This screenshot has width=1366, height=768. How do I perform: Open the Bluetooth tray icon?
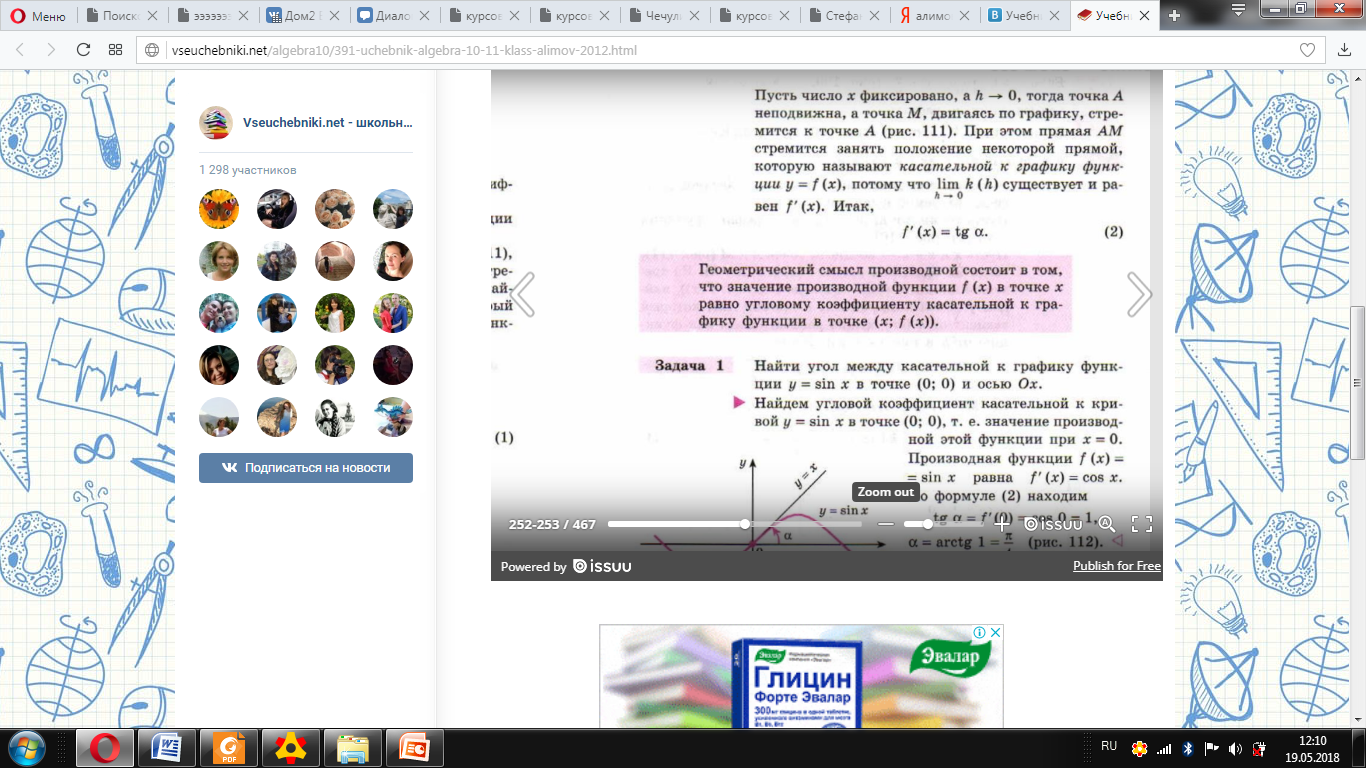(1188, 748)
